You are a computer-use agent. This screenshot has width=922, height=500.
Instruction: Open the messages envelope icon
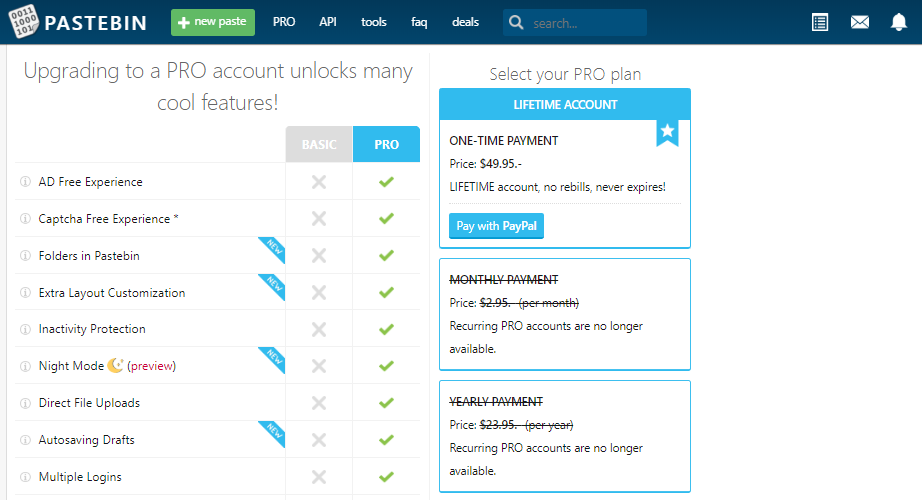860,22
